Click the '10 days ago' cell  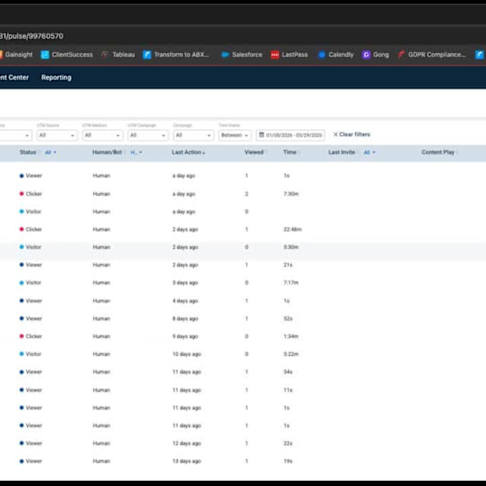coord(187,354)
